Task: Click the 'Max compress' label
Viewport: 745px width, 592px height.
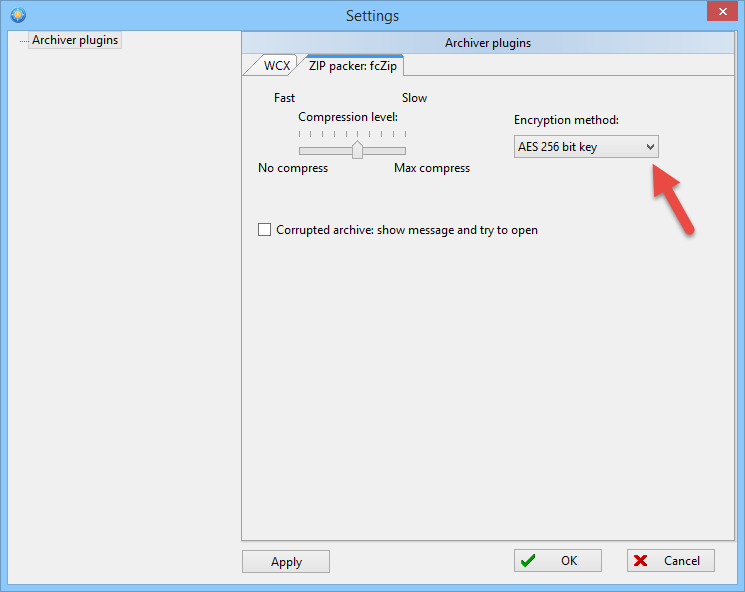Action: tap(432, 168)
